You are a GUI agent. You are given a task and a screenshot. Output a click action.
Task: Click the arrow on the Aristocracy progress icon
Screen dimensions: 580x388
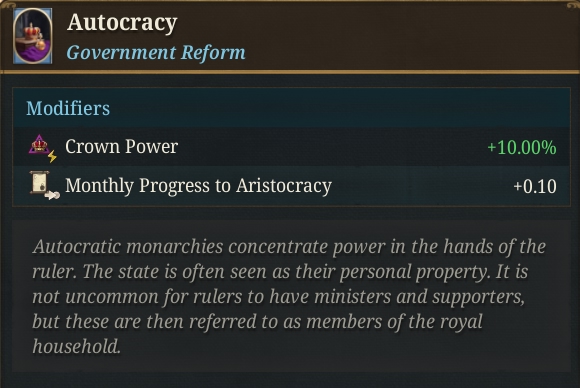[52, 195]
